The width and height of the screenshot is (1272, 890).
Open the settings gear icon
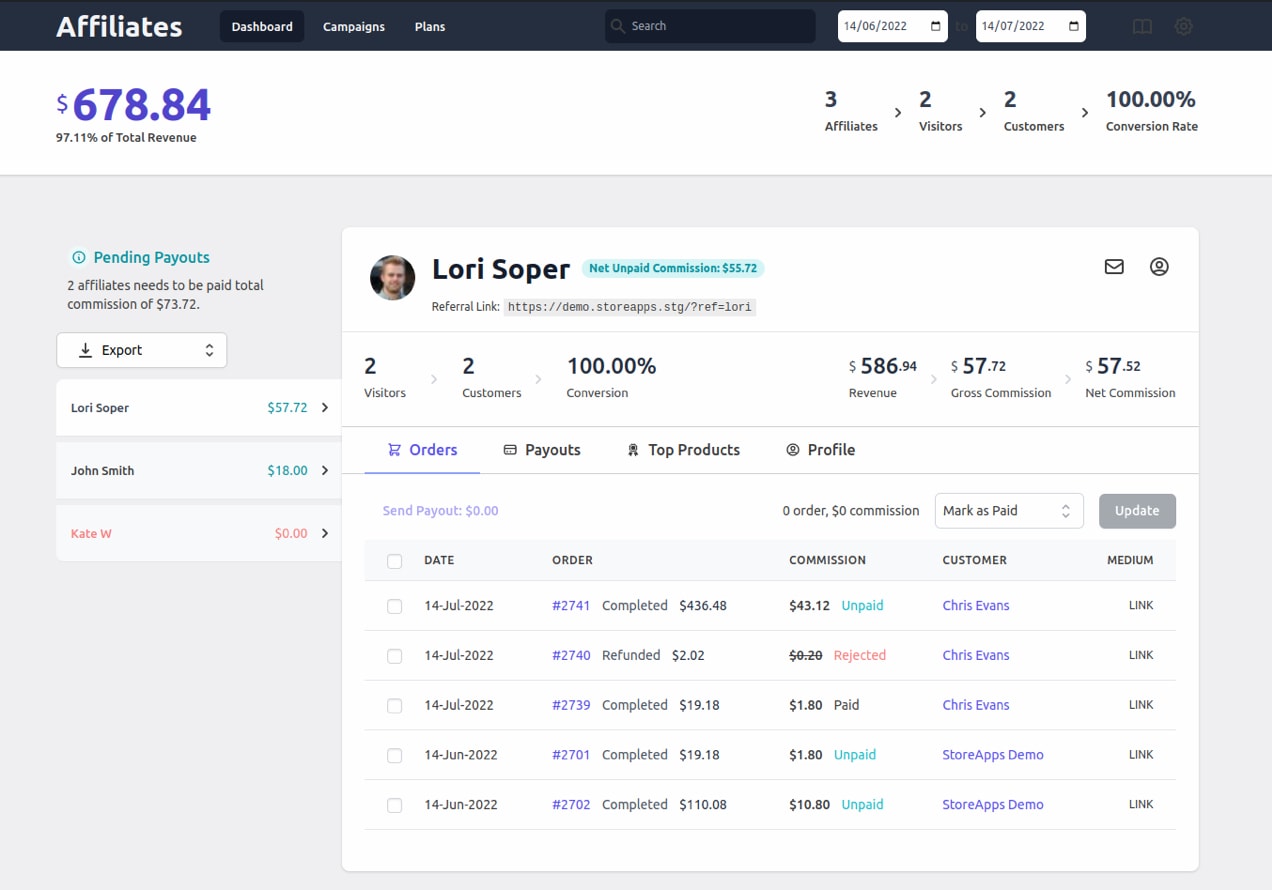point(1183,26)
